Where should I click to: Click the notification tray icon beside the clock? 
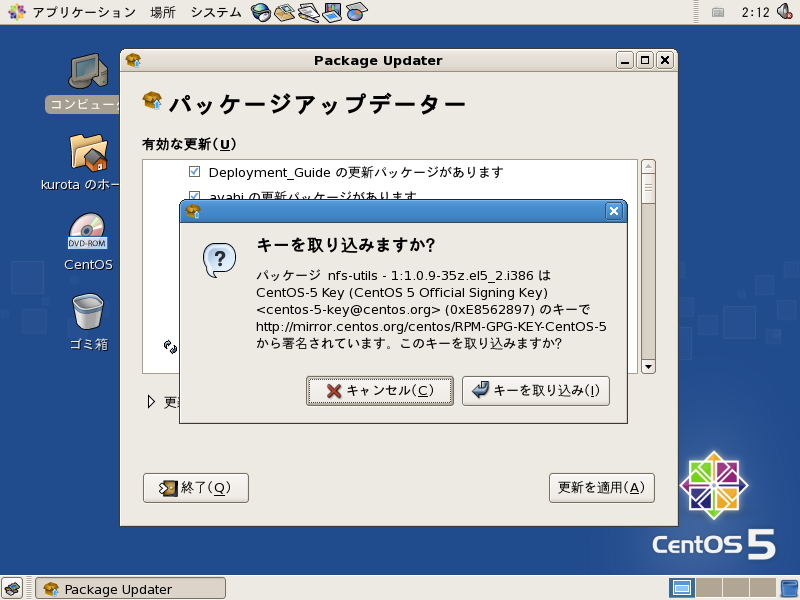tap(718, 12)
